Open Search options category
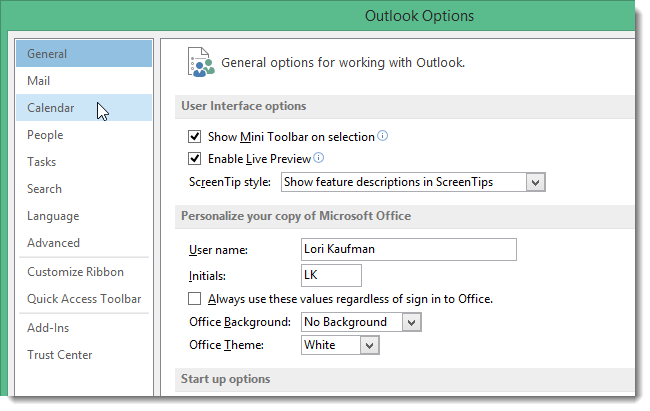This screenshot has height=411, width=650. (84, 188)
